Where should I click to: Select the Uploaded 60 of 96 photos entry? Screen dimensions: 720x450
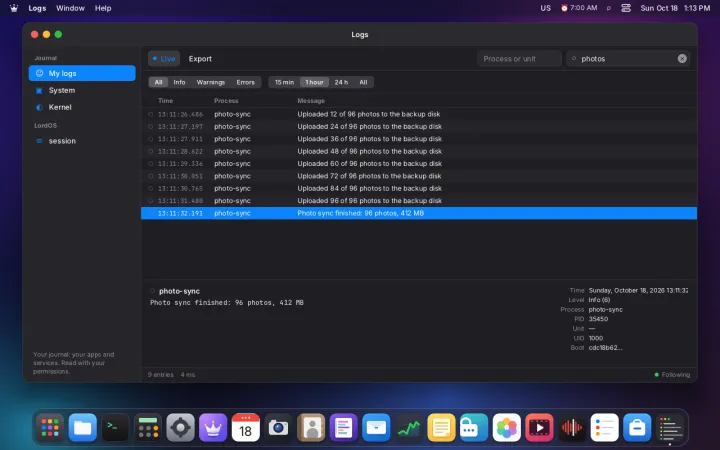(419, 163)
